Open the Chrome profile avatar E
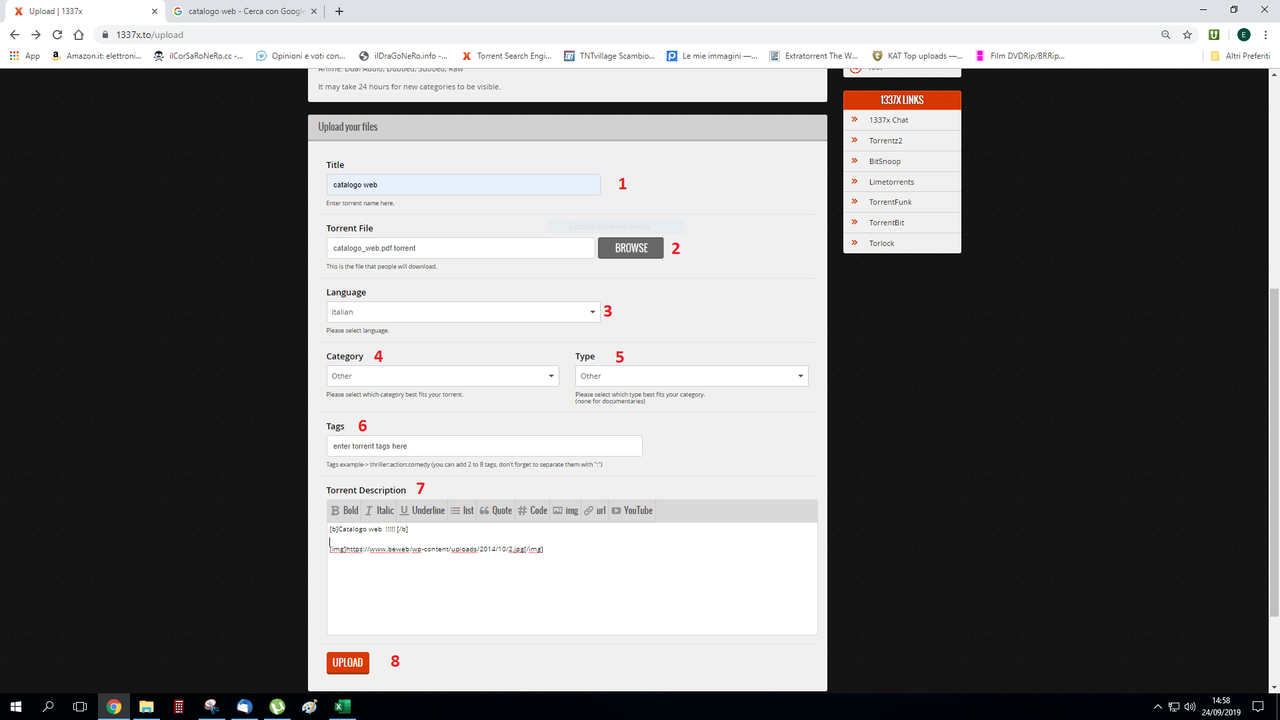The image size is (1280, 720). coord(1244,34)
